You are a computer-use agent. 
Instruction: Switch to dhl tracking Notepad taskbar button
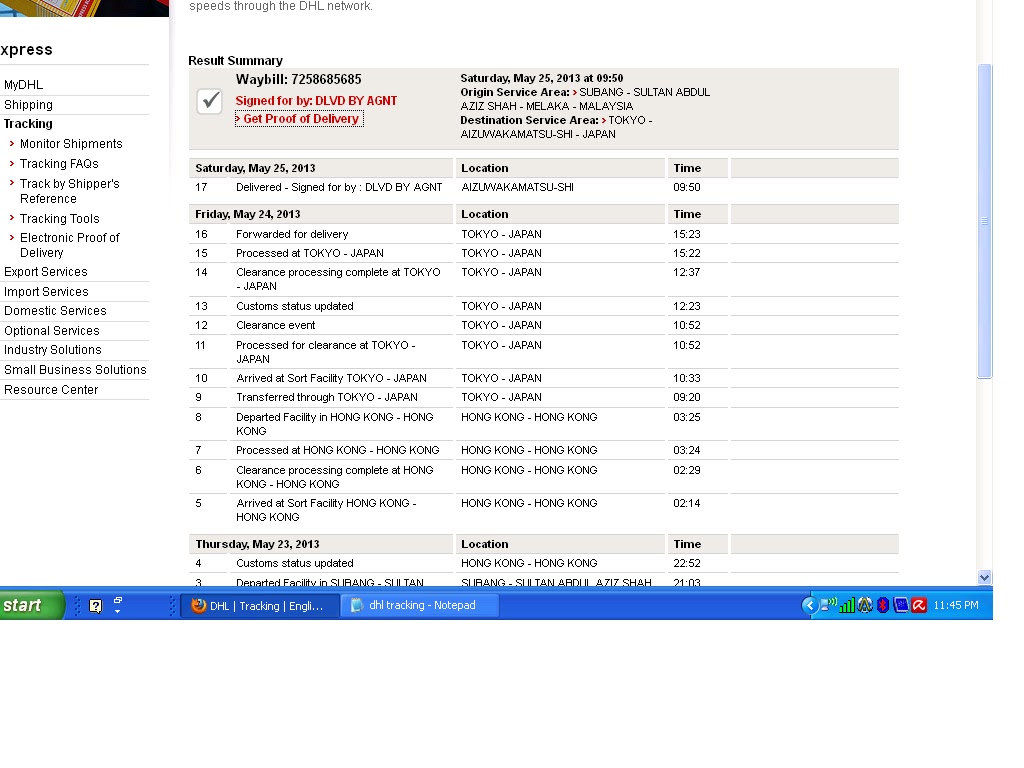point(420,606)
